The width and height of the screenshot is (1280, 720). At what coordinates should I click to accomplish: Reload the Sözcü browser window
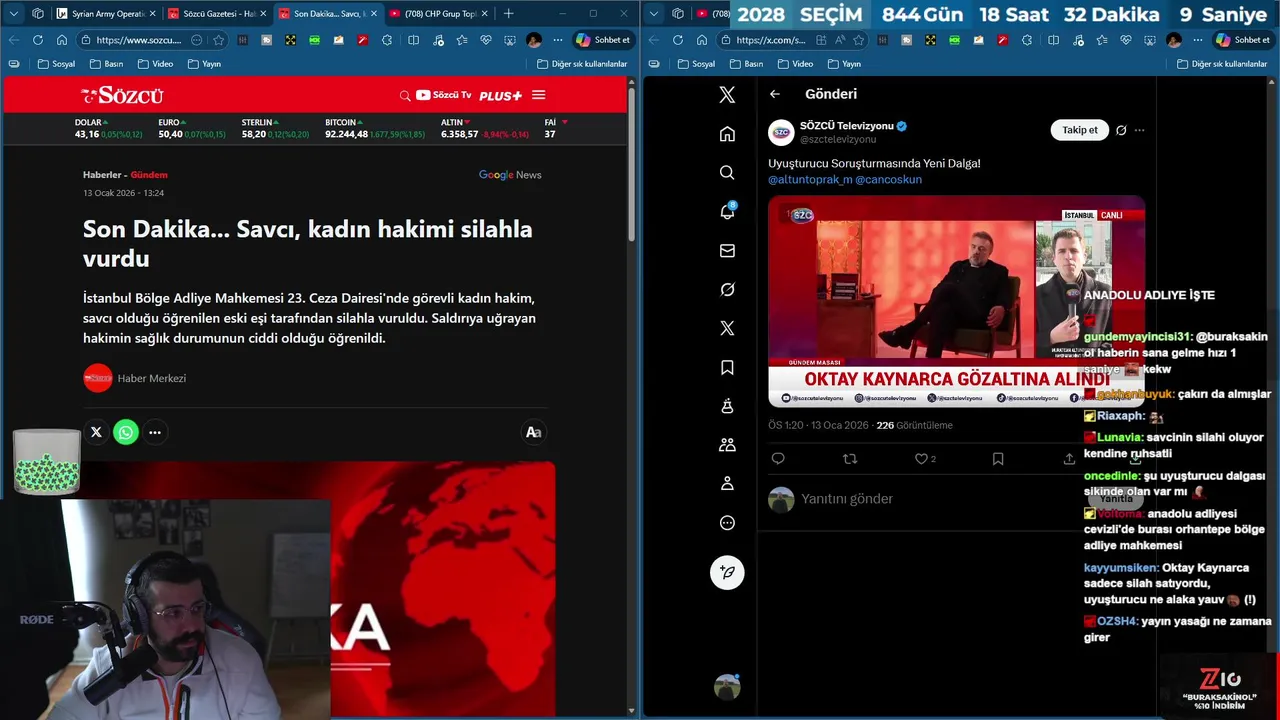pyautogui.click(x=38, y=40)
